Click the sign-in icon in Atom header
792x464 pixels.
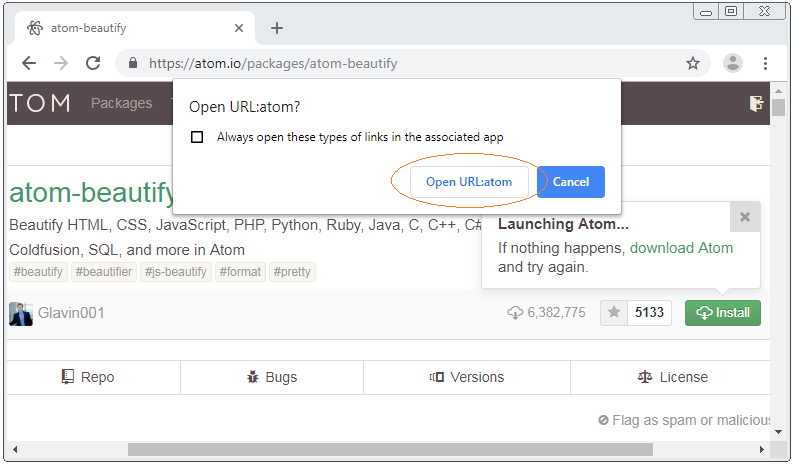[x=756, y=104]
